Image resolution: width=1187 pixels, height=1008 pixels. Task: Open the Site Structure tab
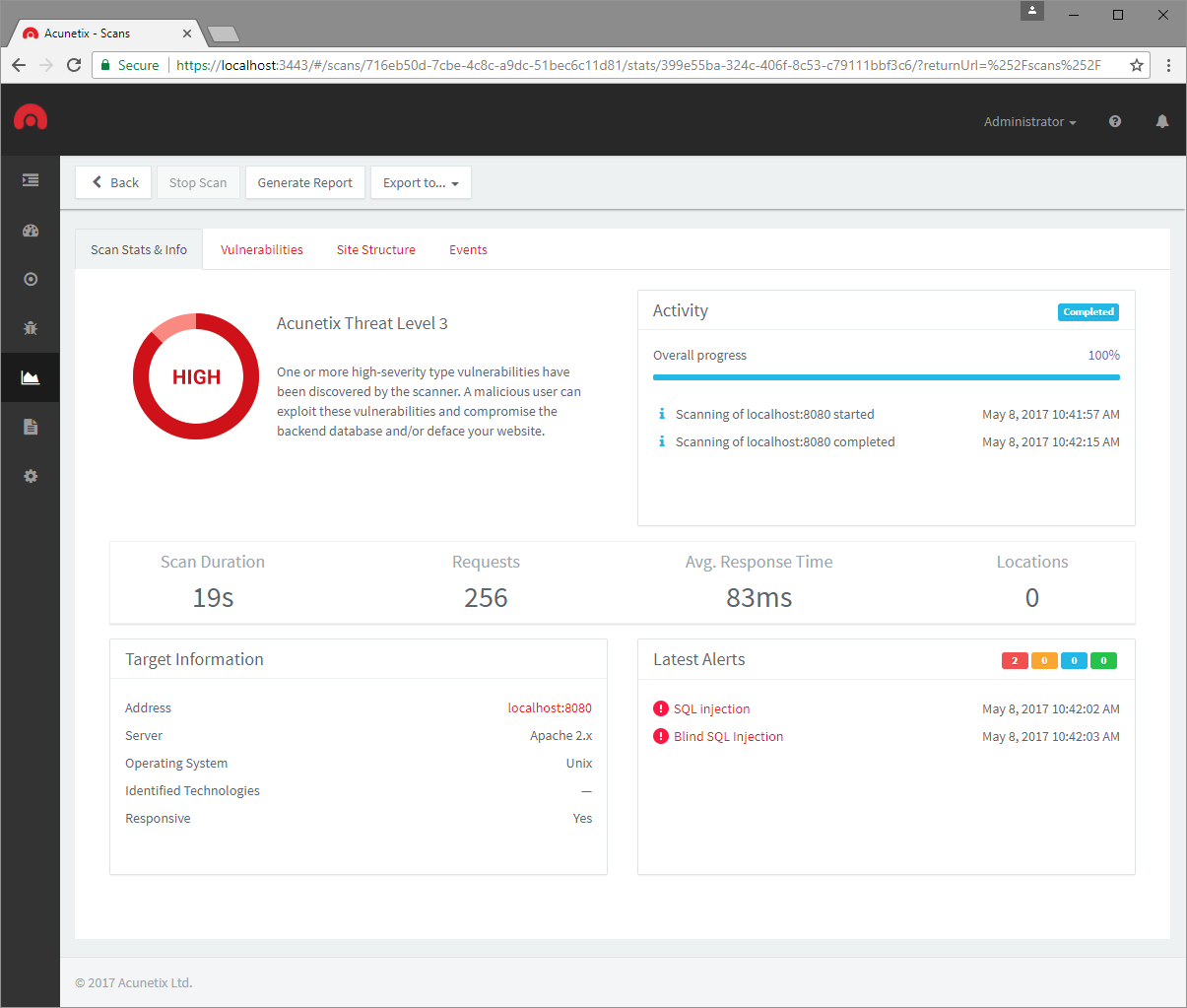[375, 249]
